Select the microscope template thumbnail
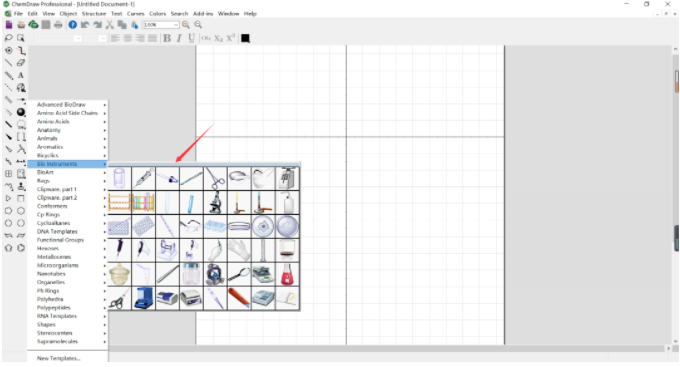 215,203
